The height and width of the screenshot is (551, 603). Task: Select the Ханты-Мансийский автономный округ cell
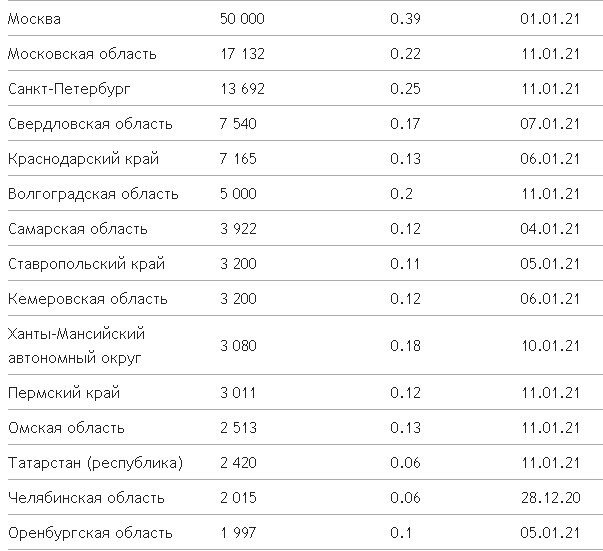77,345
